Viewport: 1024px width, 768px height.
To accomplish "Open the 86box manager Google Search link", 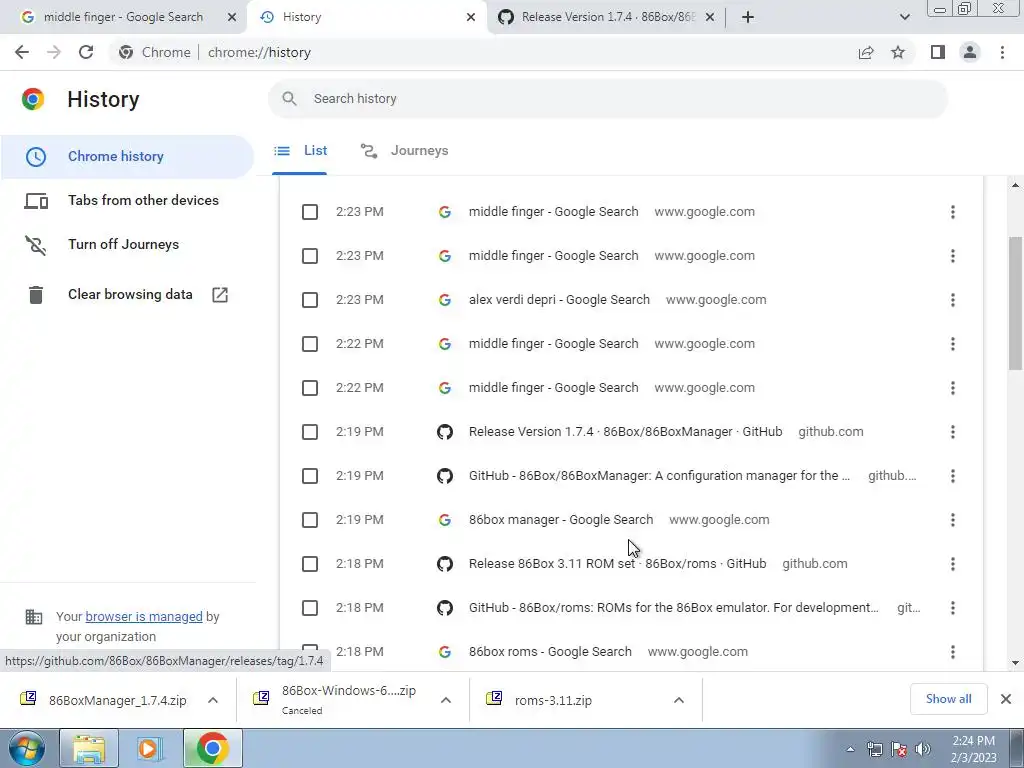I will click(x=561, y=520).
